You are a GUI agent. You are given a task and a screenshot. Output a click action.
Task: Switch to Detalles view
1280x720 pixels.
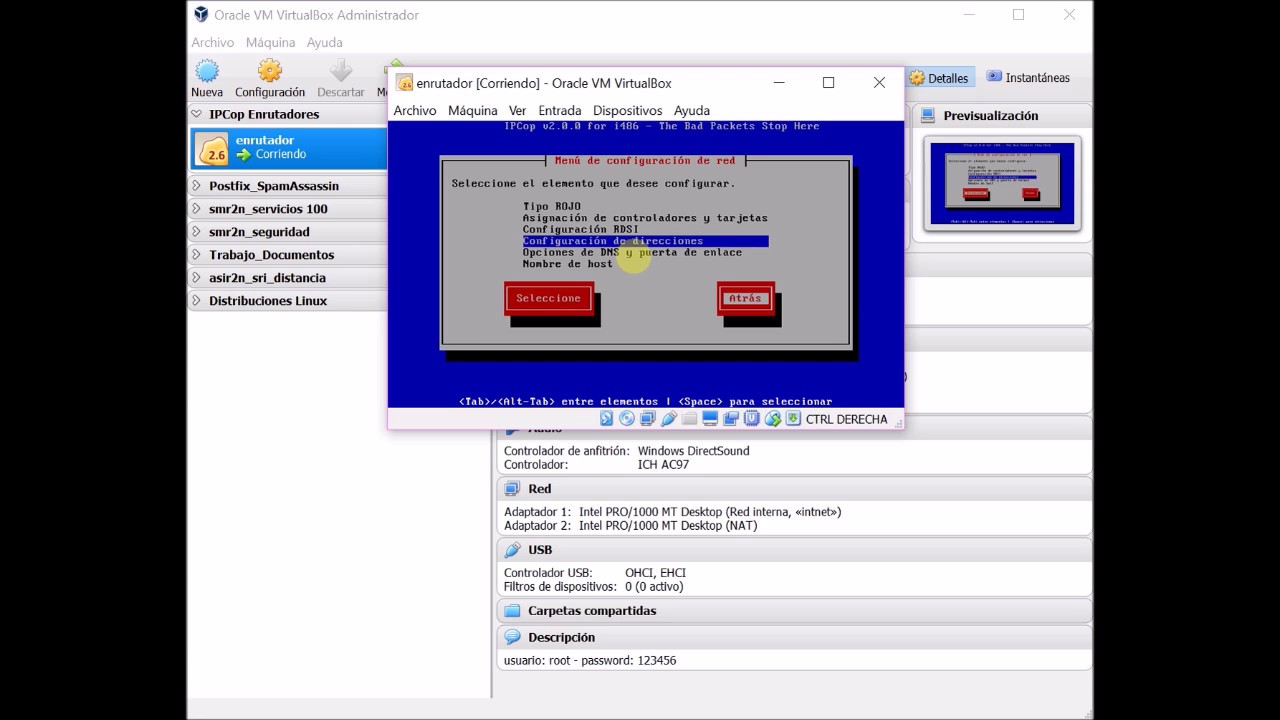938,78
